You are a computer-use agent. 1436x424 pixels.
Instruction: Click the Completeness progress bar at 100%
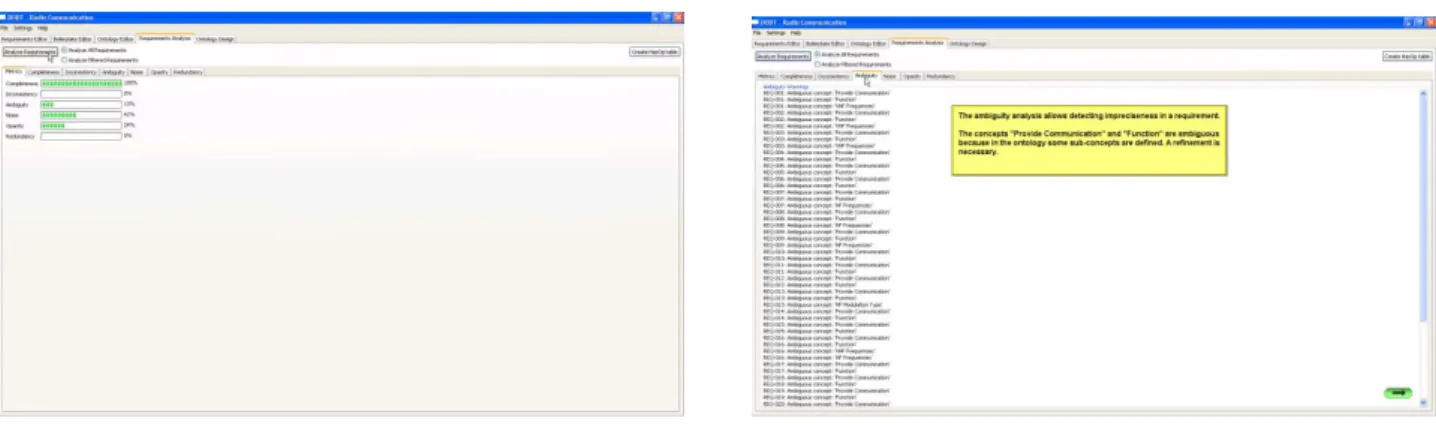pyautogui.click(x=81, y=84)
